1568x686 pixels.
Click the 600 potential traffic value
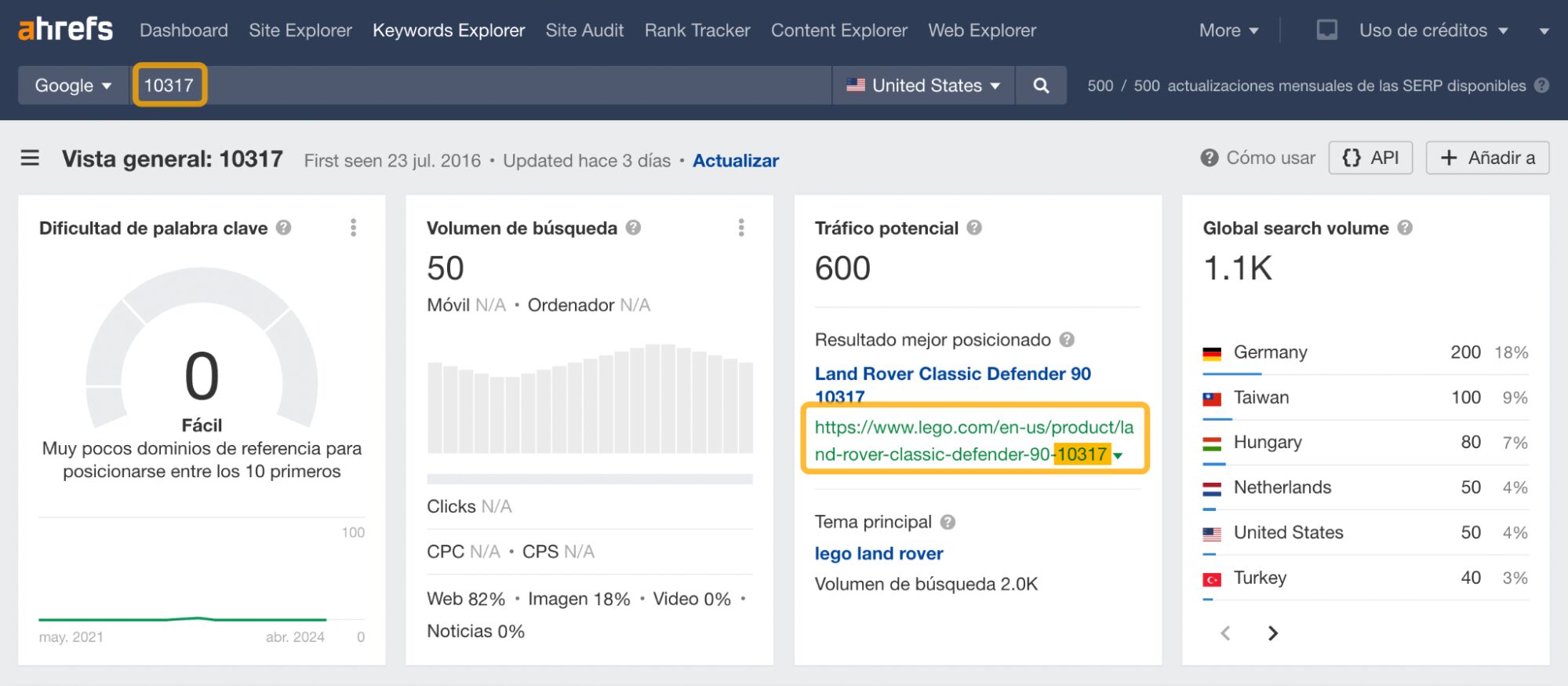[x=842, y=268]
